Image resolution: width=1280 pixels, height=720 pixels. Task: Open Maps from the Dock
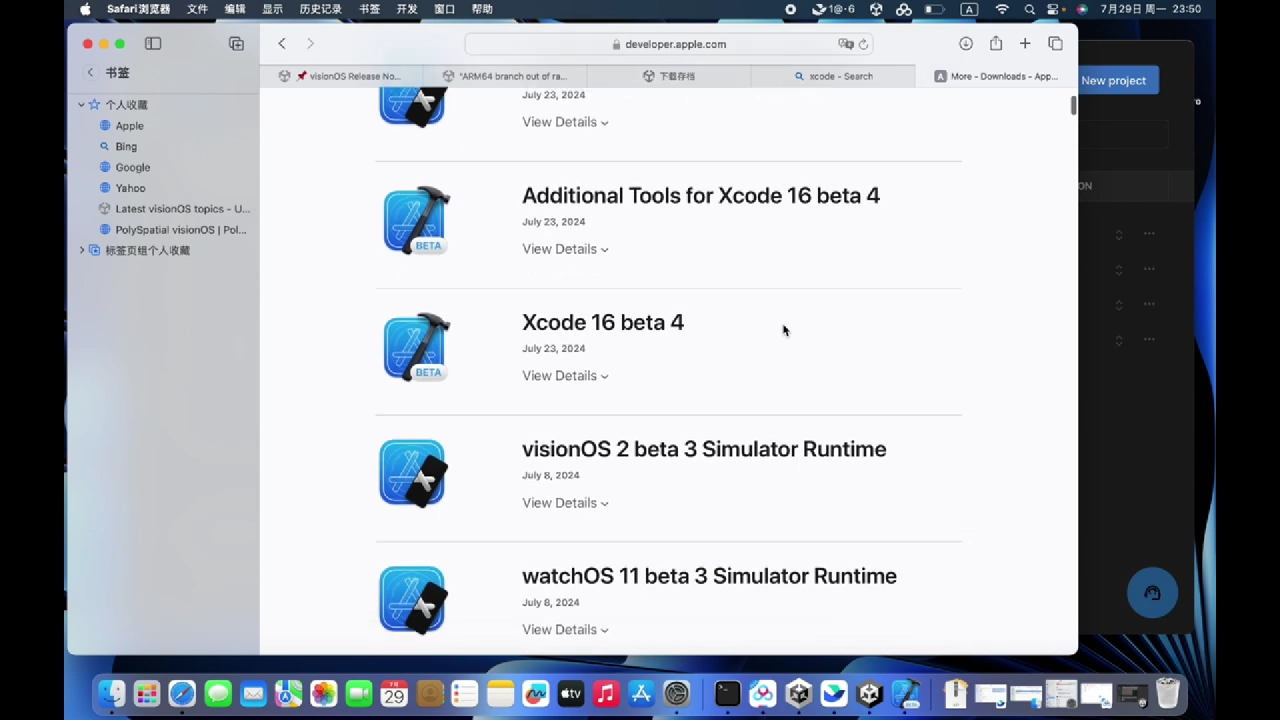click(x=288, y=693)
